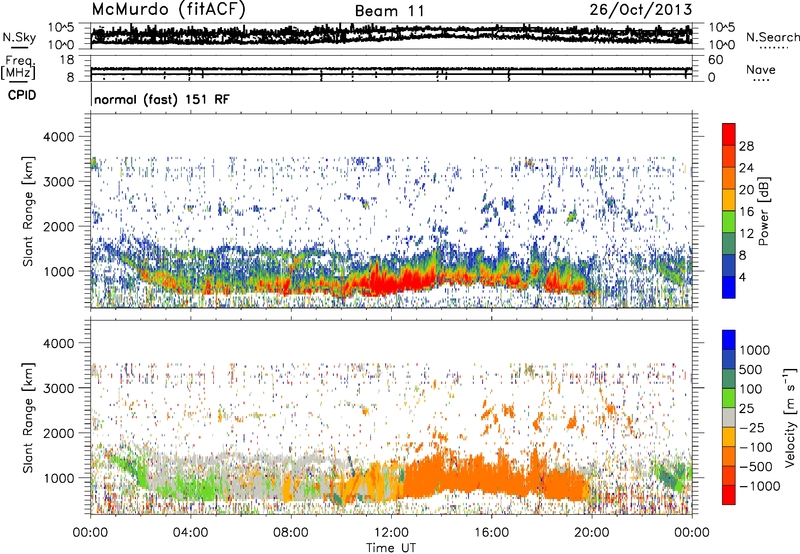Click the 'normal (fast) 151 RF' mode text

tap(162, 99)
